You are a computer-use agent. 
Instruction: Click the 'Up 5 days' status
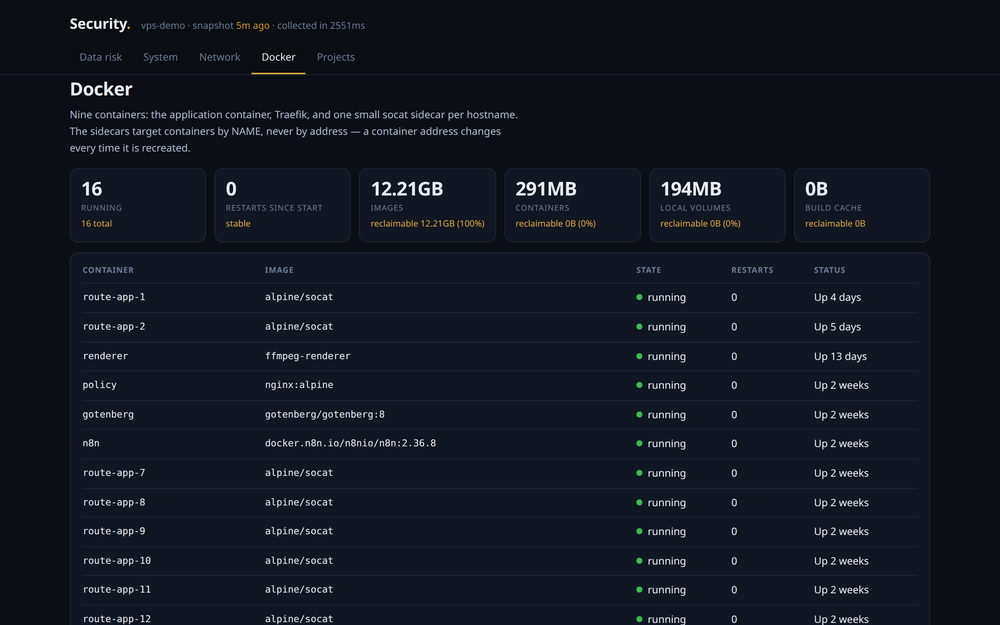[837, 327]
